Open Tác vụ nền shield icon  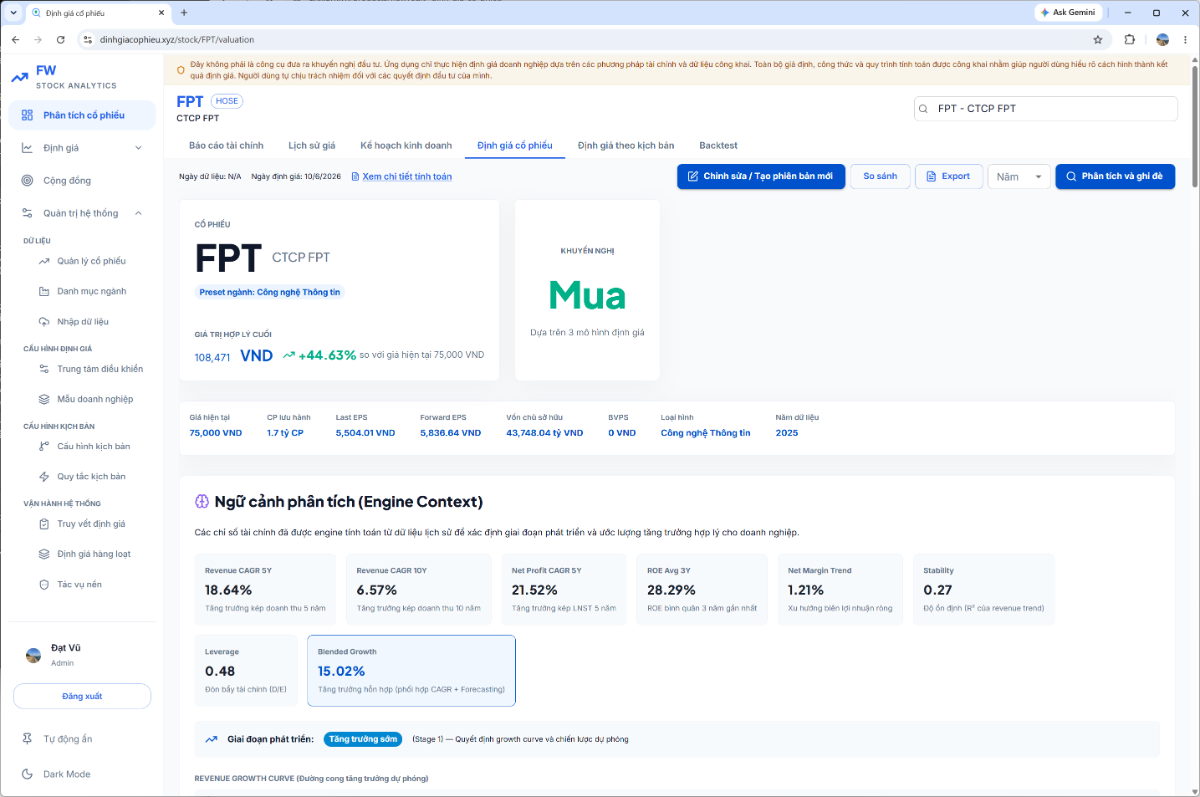coord(44,584)
